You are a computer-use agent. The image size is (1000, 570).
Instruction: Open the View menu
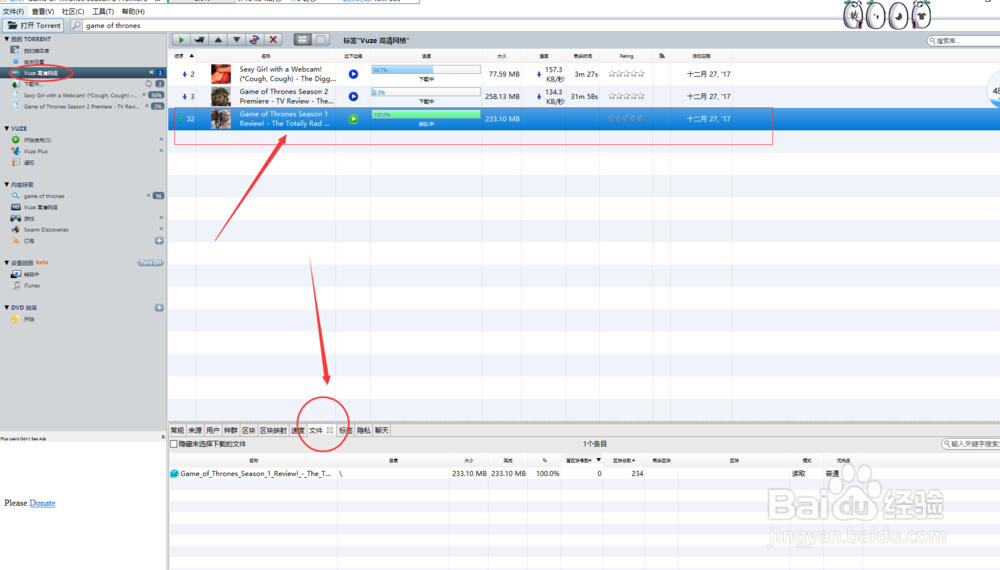pyautogui.click(x=43, y=11)
